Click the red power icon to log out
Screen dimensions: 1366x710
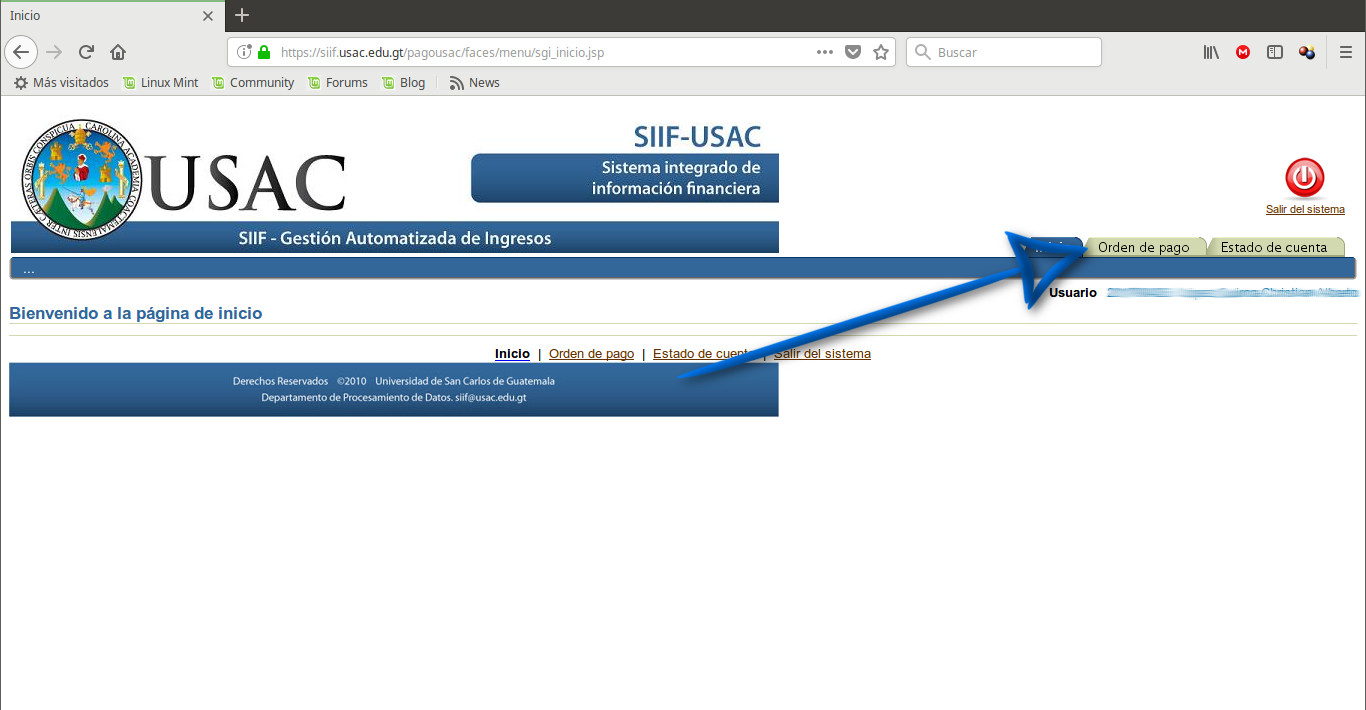click(x=1304, y=179)
